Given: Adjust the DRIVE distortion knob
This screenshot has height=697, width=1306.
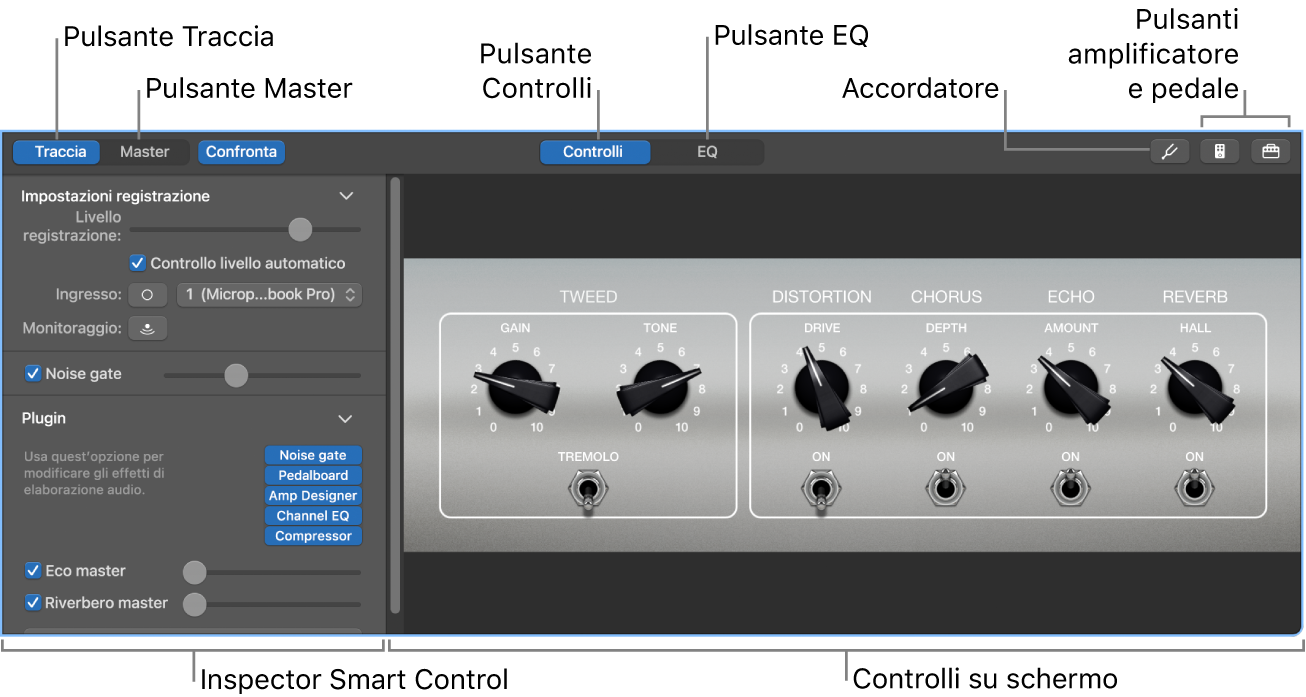Looking at the screenshot, I should [x=822, y=387].
